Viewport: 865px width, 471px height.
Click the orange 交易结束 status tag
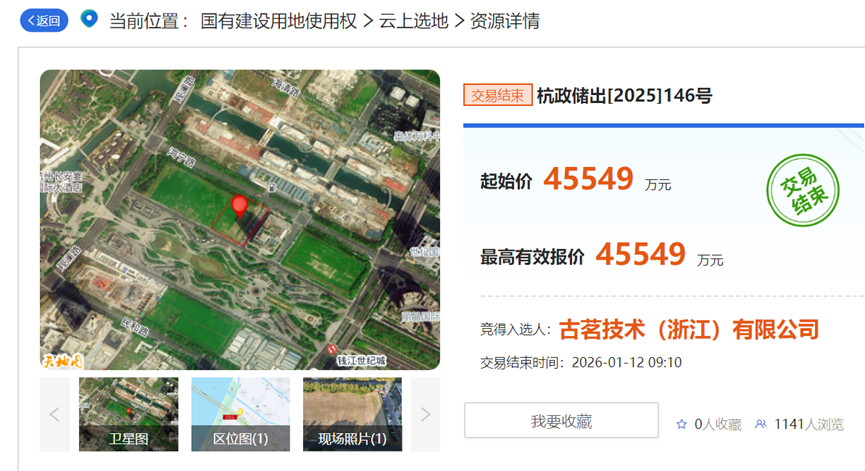(497, 96)
